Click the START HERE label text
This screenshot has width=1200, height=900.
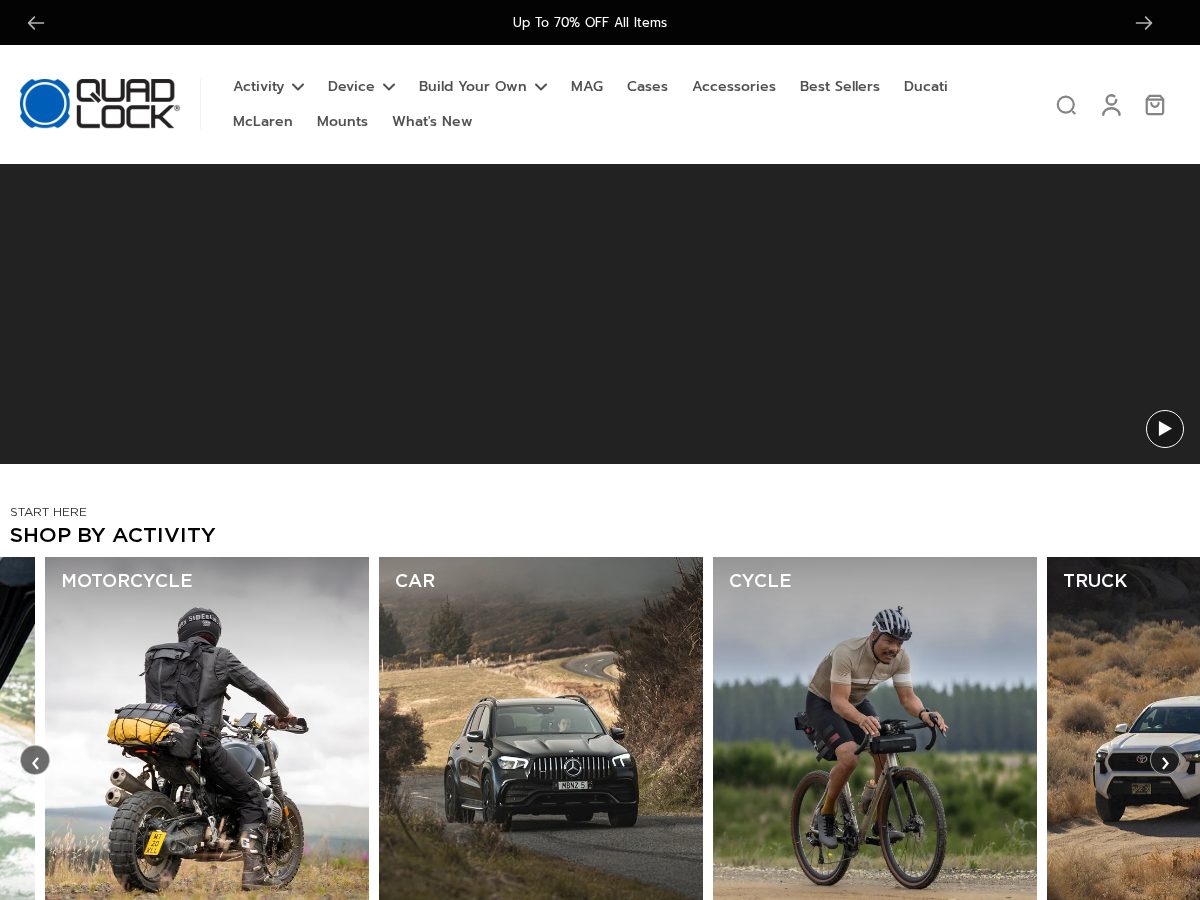coord(48,512)
